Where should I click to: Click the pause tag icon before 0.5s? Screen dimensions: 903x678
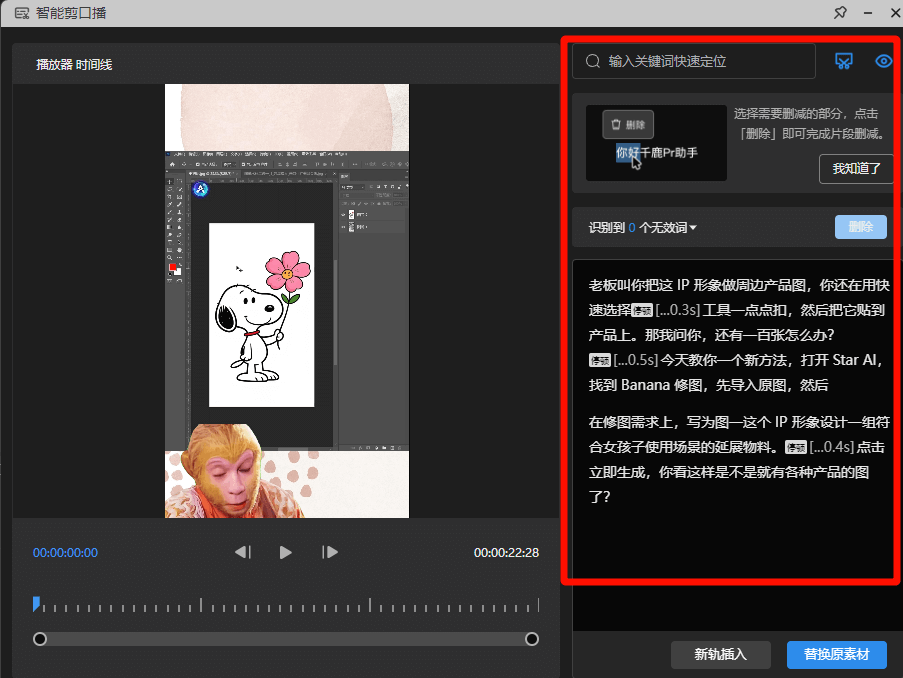598,360
